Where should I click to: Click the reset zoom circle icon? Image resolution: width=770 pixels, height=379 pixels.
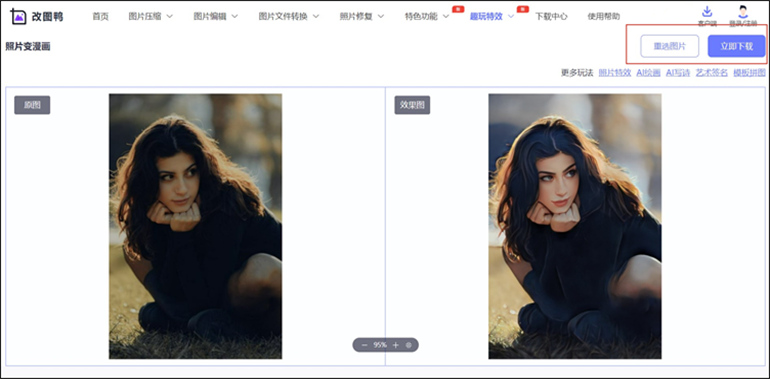[x=409, y=345]
